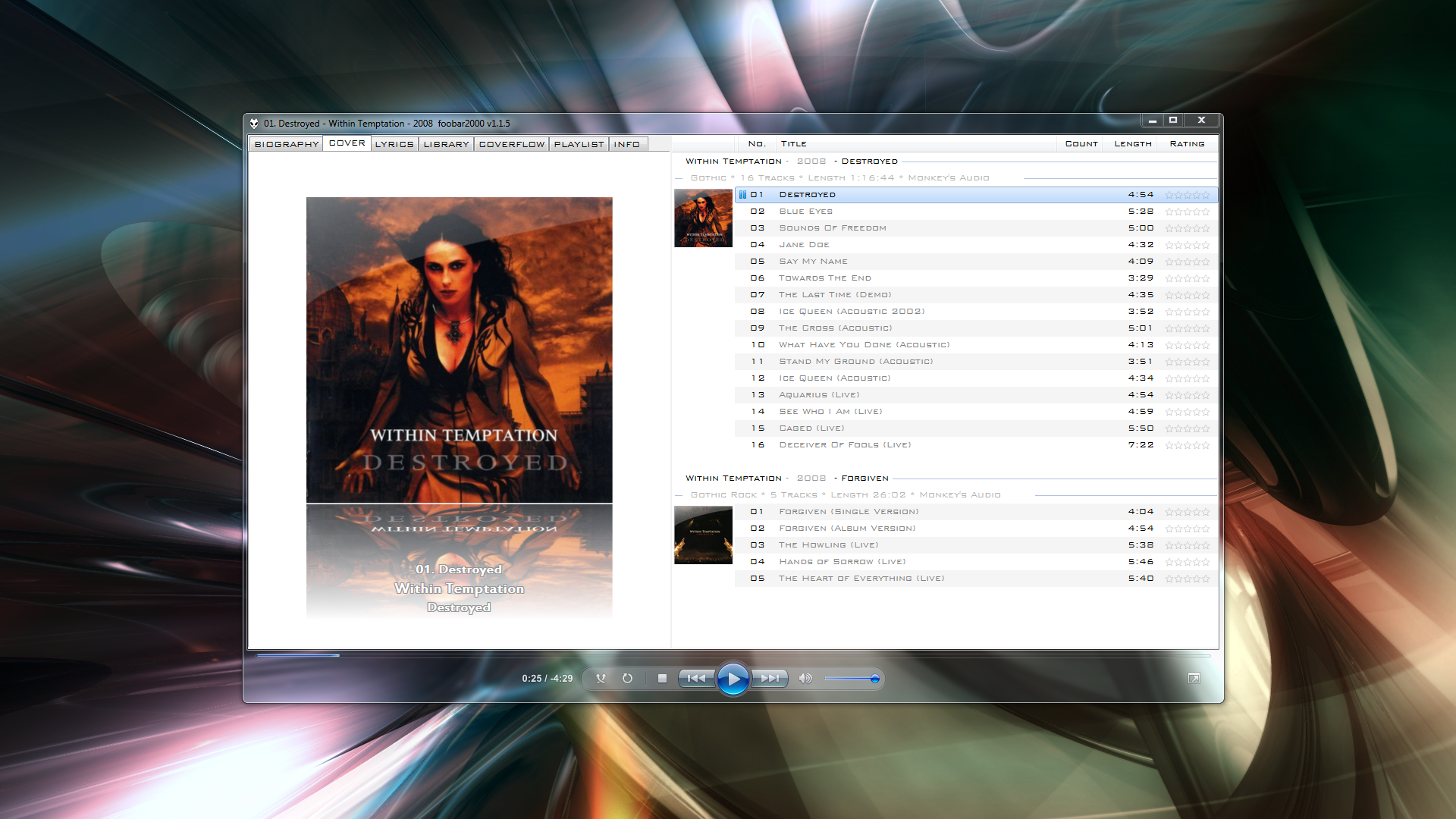Viewport: 1456px width, 819px height.
Task: Click the No. column header
Action: (756, 144)
